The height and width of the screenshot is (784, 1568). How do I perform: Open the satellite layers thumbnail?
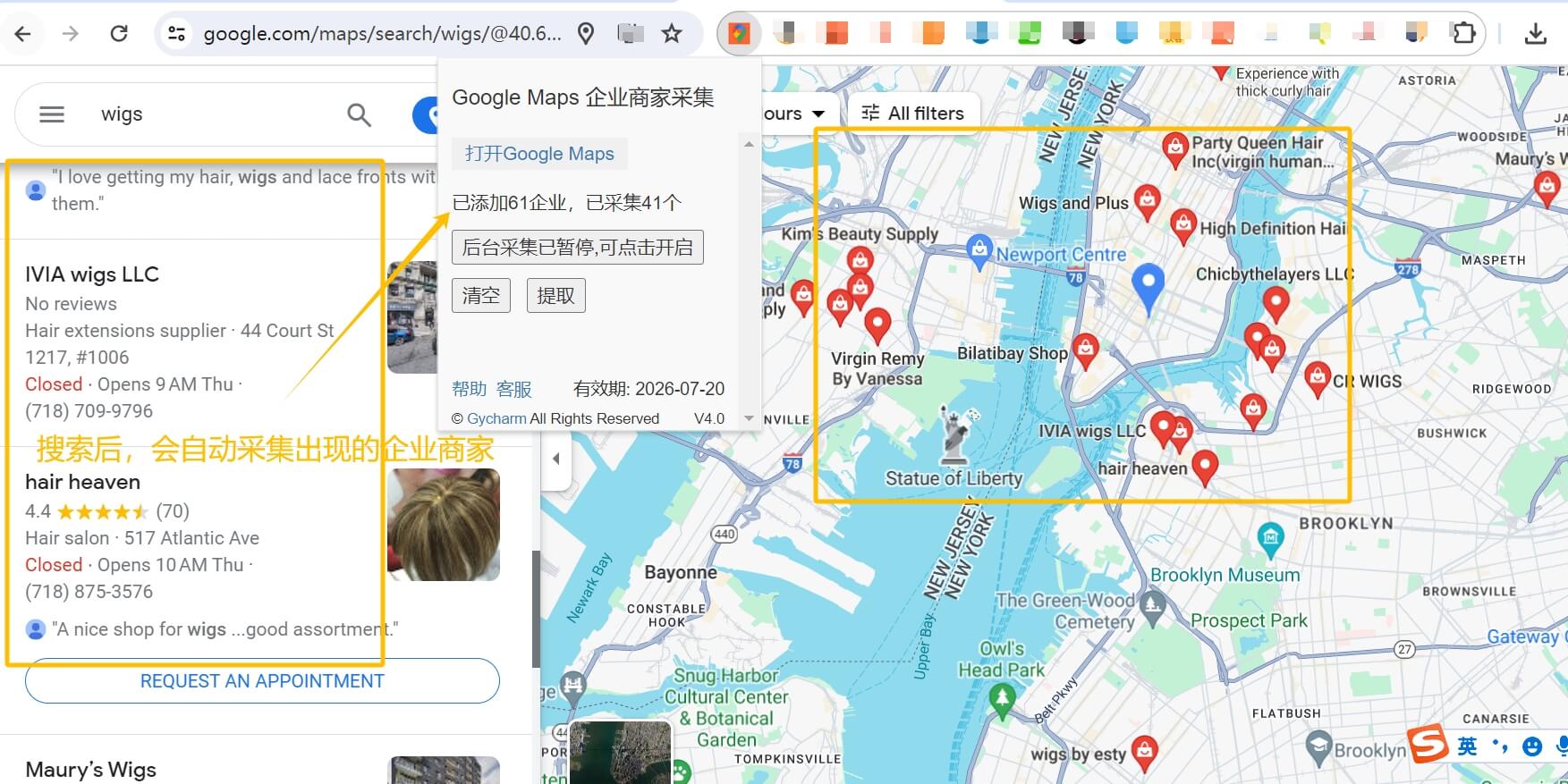click(620, 753)
